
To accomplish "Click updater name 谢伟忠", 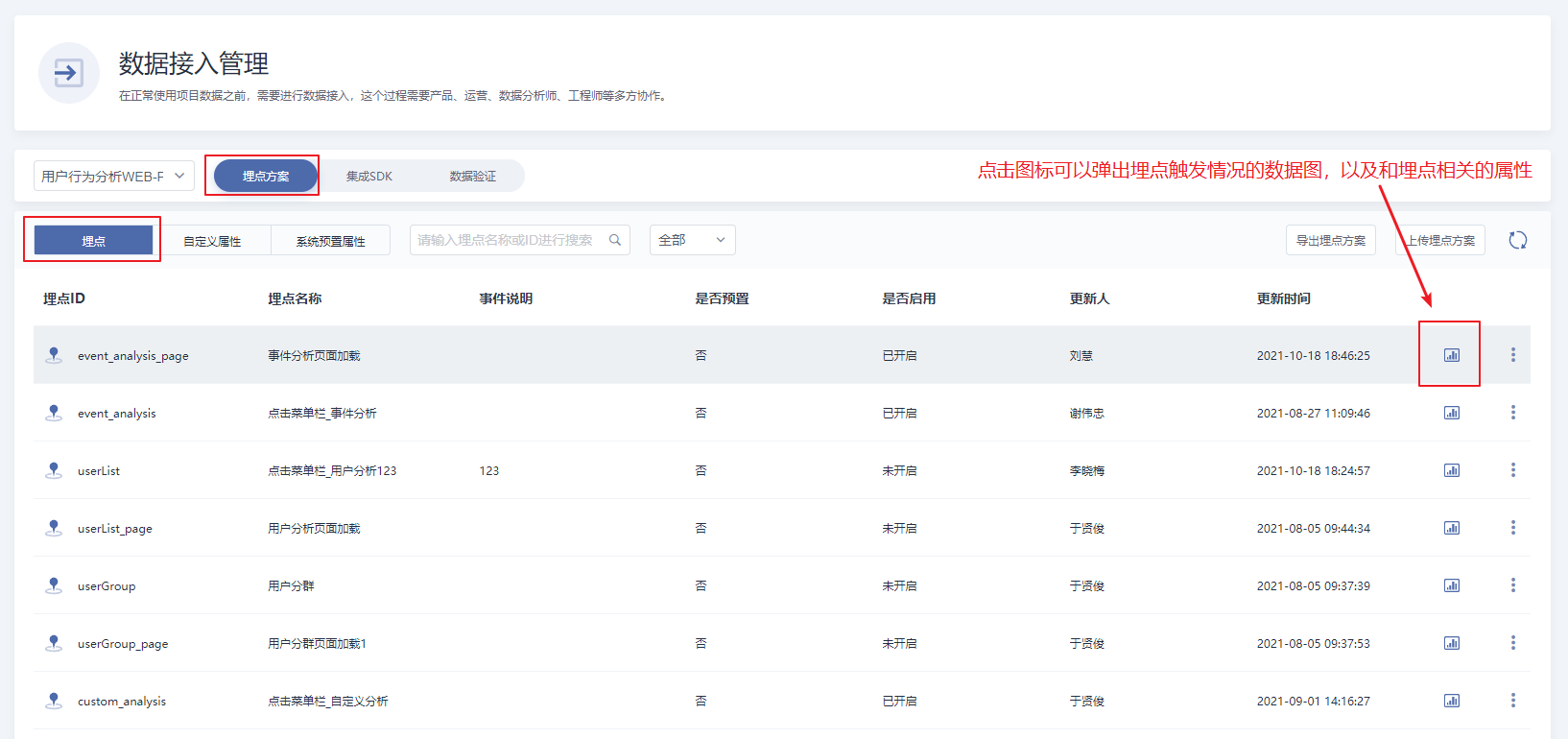I will 1087,413.
